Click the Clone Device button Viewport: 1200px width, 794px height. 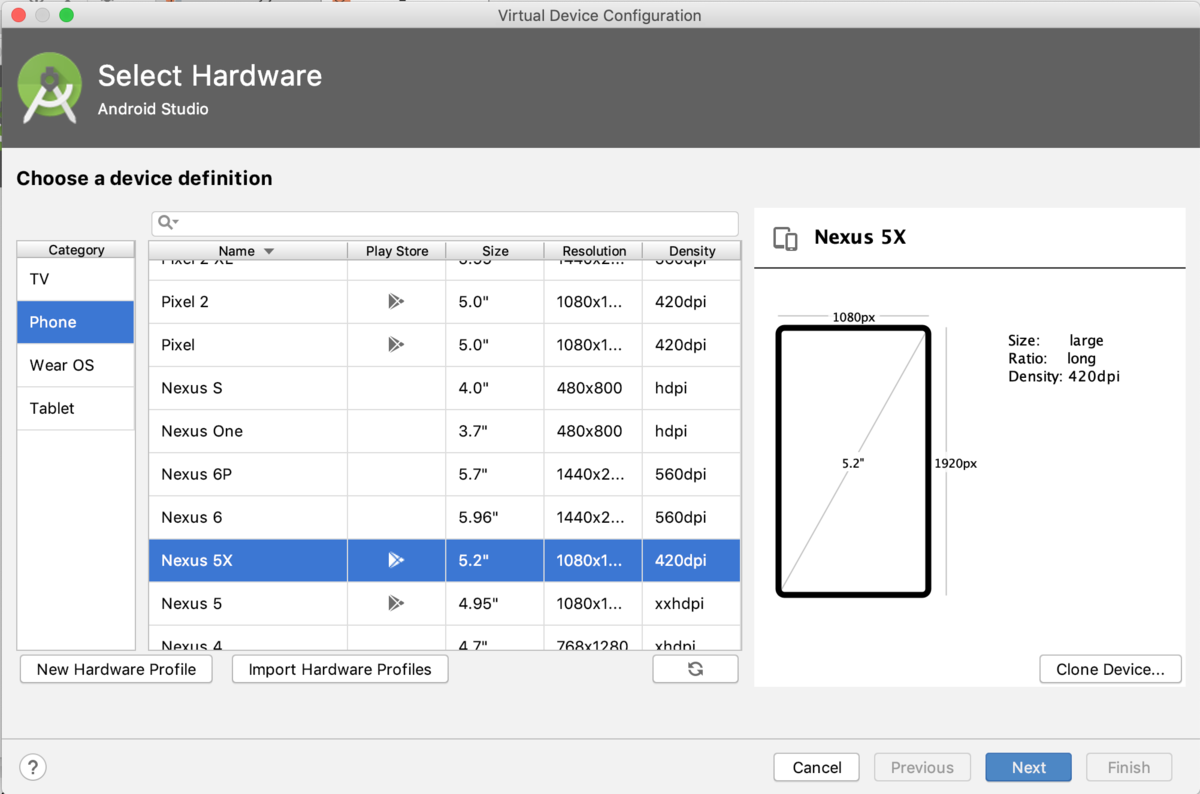1110,669
